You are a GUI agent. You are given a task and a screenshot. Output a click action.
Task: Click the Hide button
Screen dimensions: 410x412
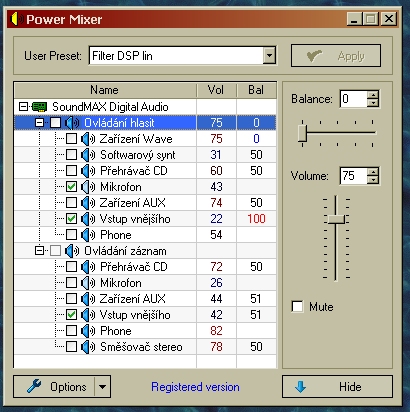click(x=337, y=387)
